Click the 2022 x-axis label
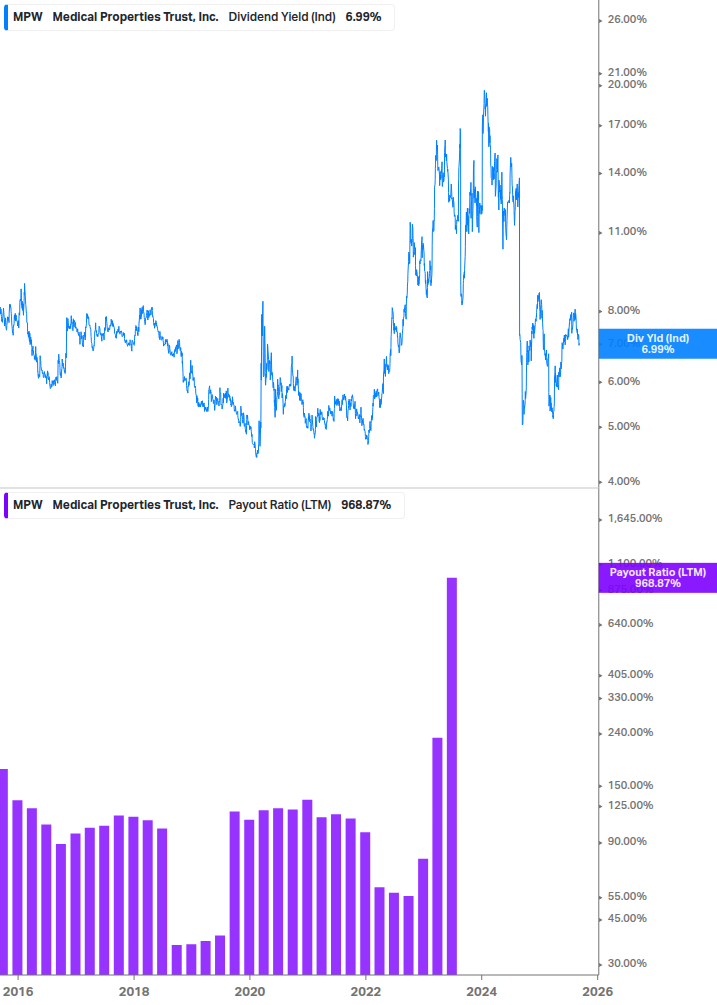The image size is (717, 1005). point(366,992)
